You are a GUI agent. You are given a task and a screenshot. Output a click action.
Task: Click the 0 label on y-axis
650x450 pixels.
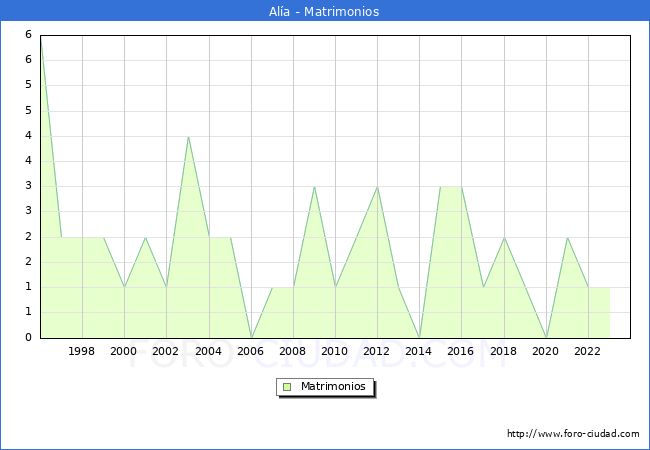tap(30, 338)
